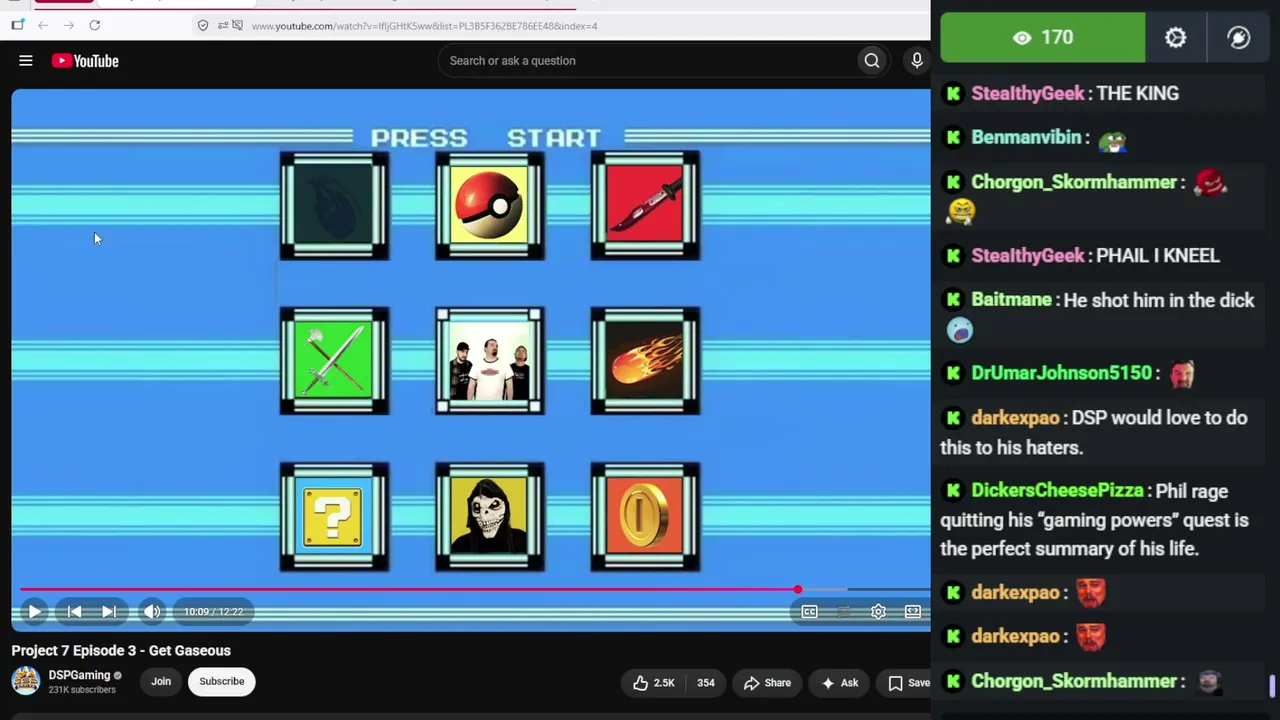1280x720 pixels.
Task: Click the flaming fireball tile
Action: (645, 361)
